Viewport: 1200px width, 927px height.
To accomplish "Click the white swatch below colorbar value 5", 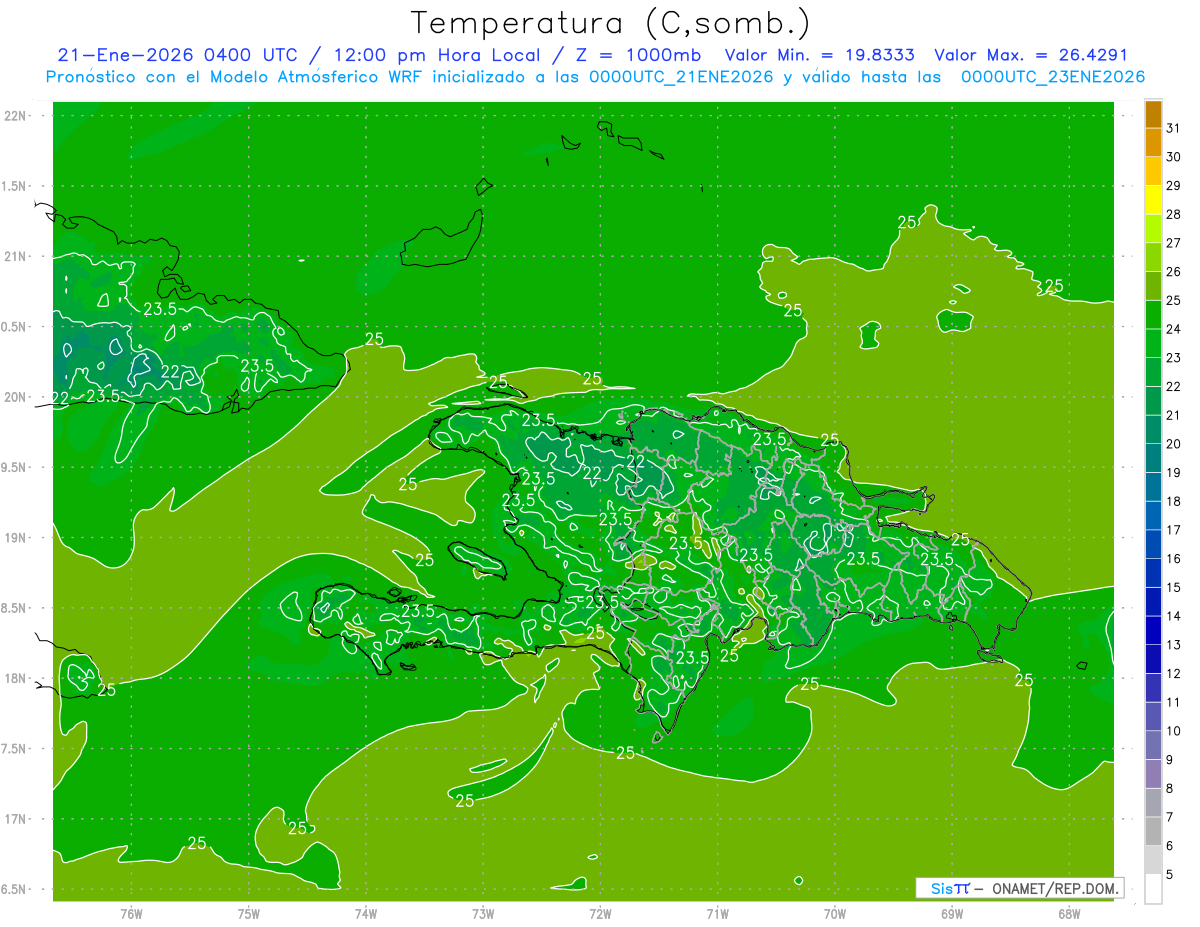I will coord(1153,889).
